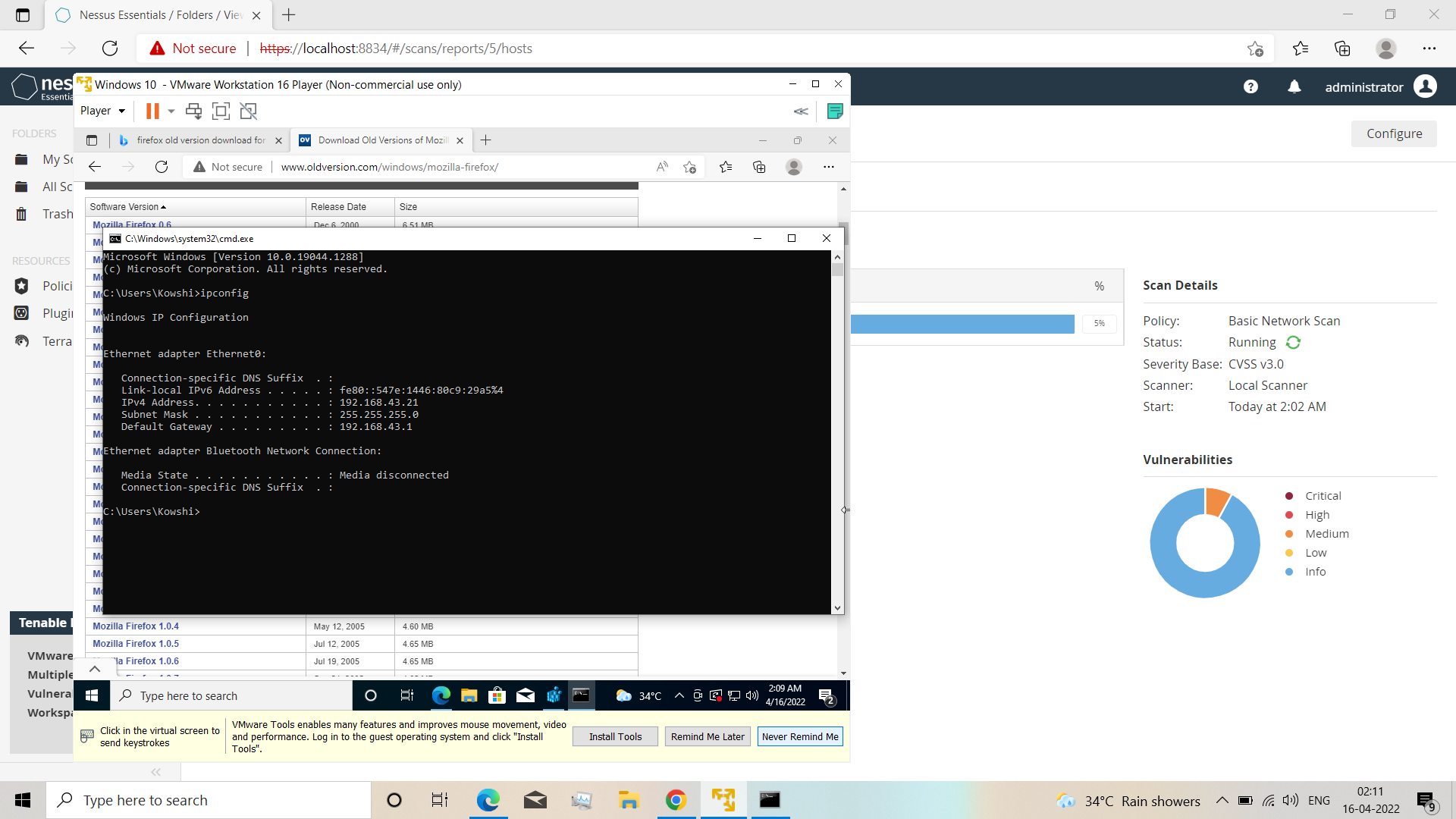Enter full screen mode in VMware Player

(x=221, y=111)
